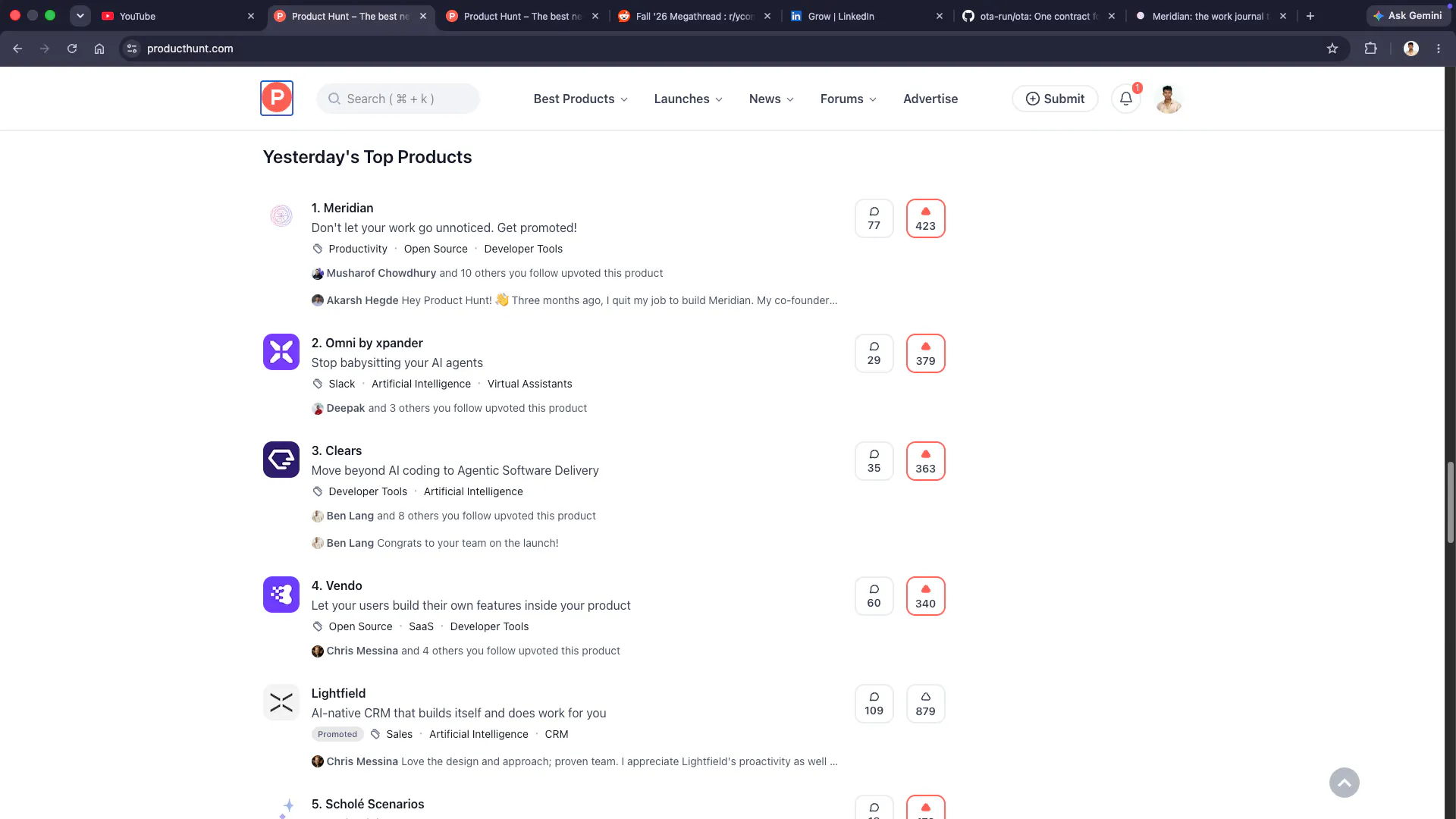Screen dimensions: 1456x819
Task: View Clears' 35 comments
Action: (x=874, y=461)
